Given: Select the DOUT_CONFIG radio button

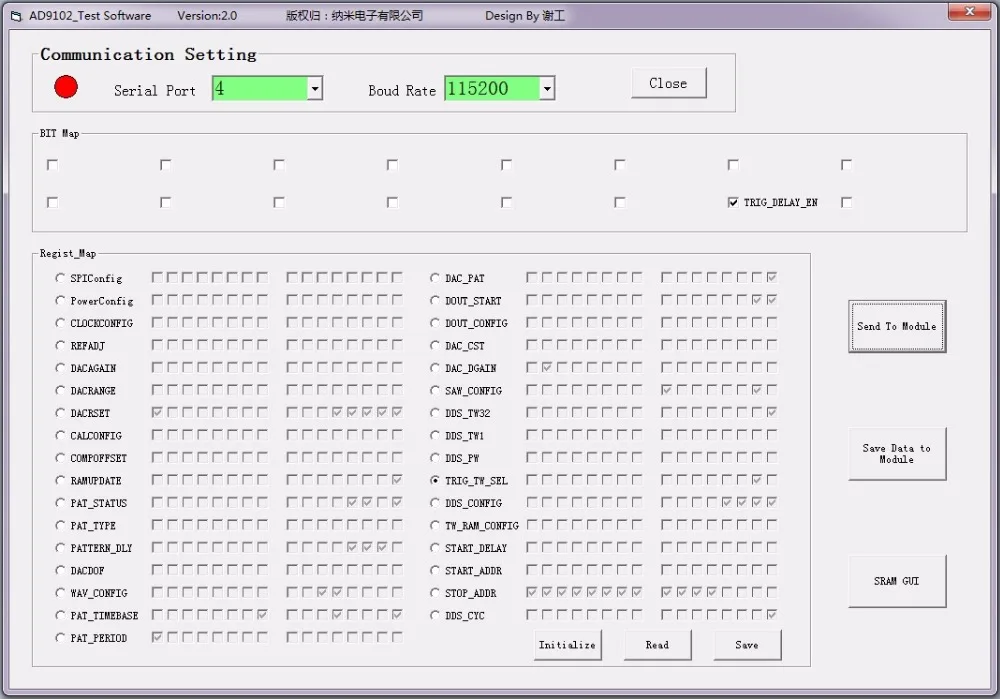Looking at the screenshot, I should tap(435, 323).
